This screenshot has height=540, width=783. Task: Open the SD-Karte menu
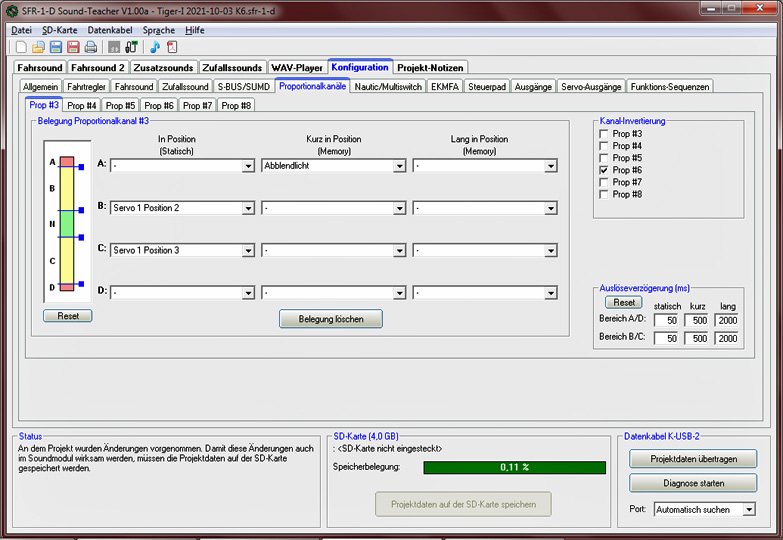tap(59, 30)
